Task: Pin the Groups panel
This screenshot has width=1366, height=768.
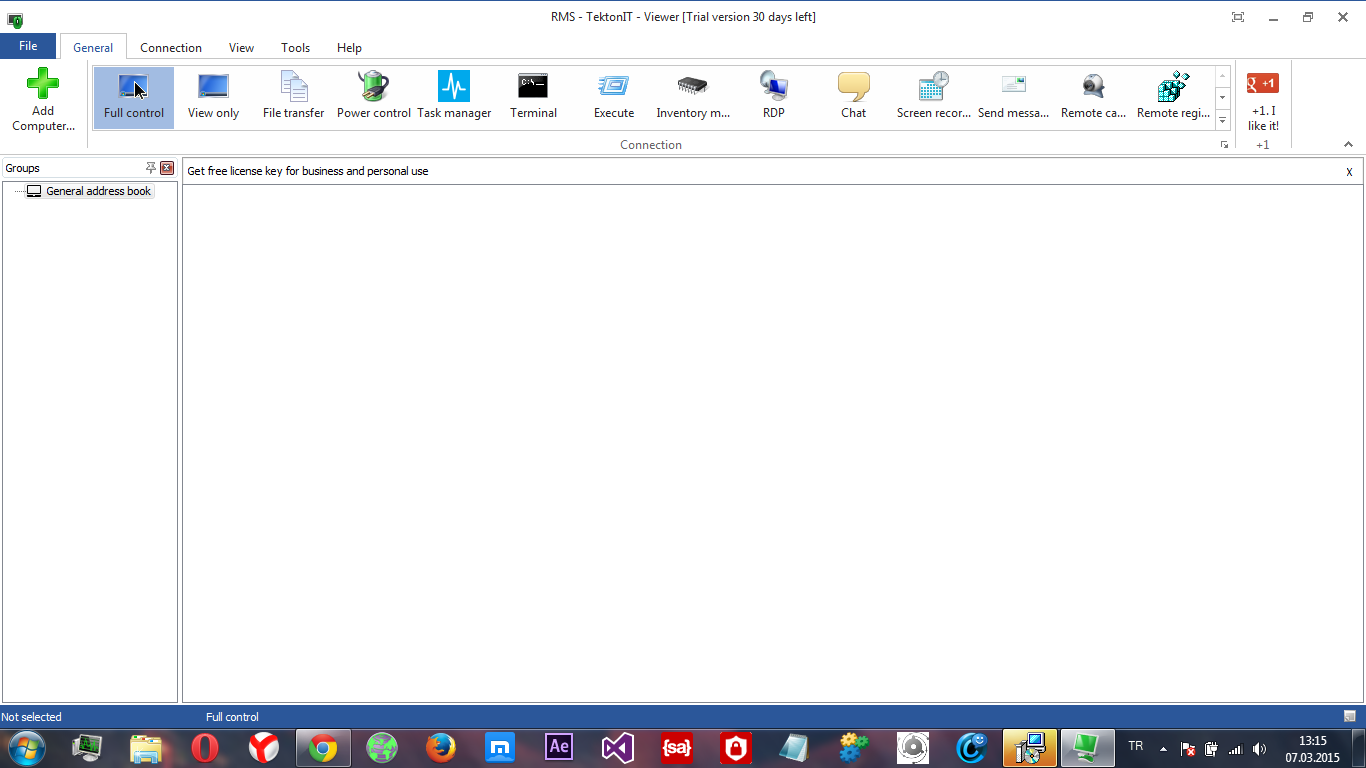Action: [x=151, y=168]
